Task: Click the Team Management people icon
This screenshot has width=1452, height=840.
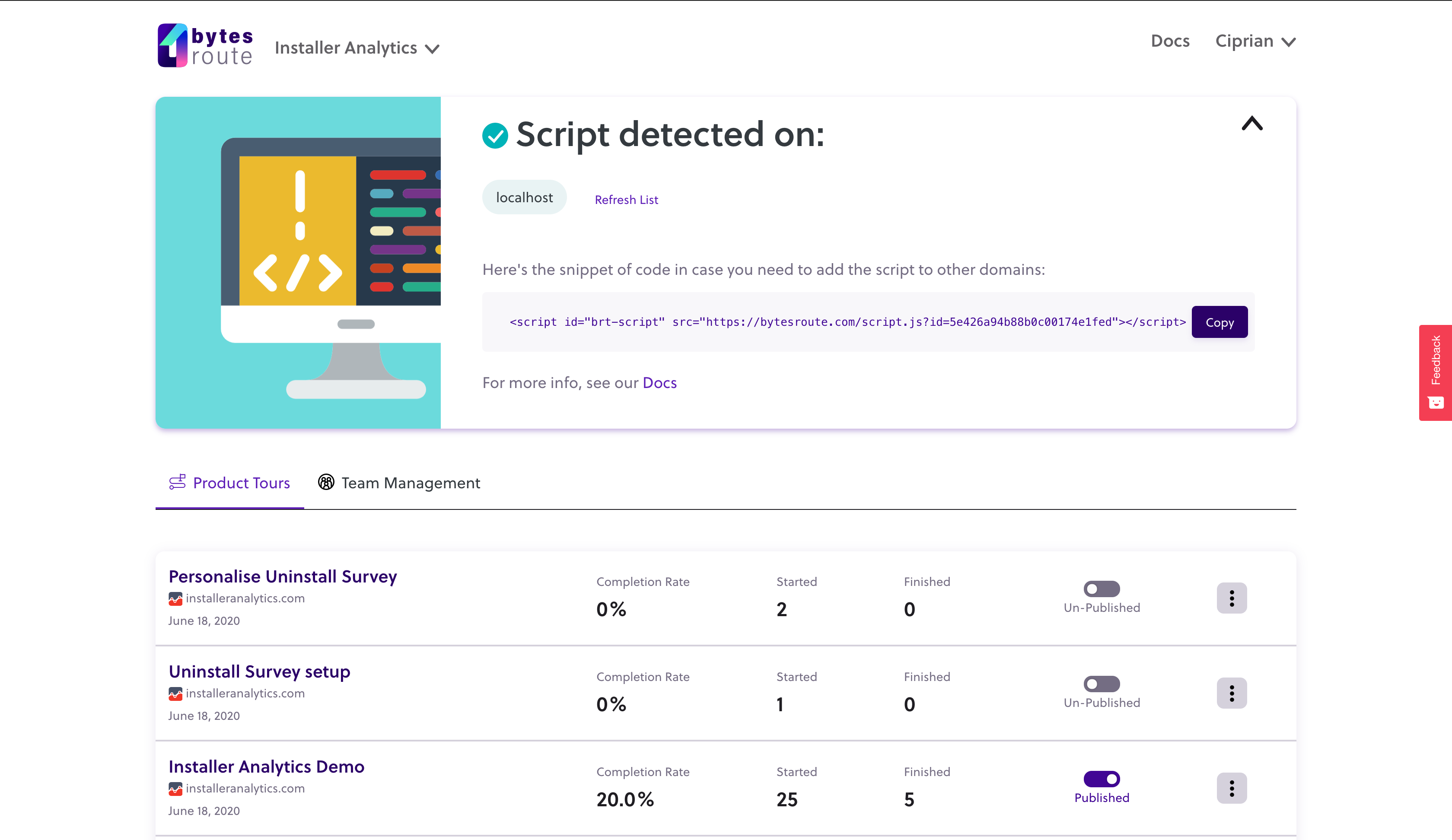Action: (326, 482)
